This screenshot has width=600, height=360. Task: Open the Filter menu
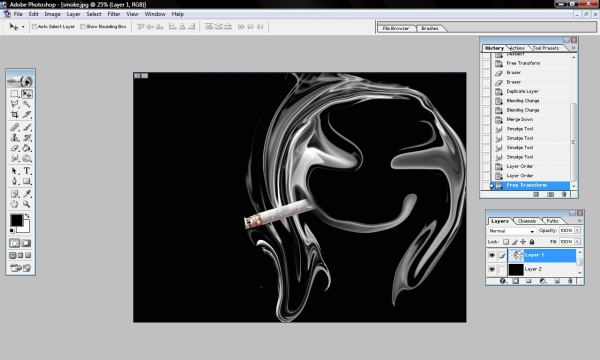tap(114, 14)
